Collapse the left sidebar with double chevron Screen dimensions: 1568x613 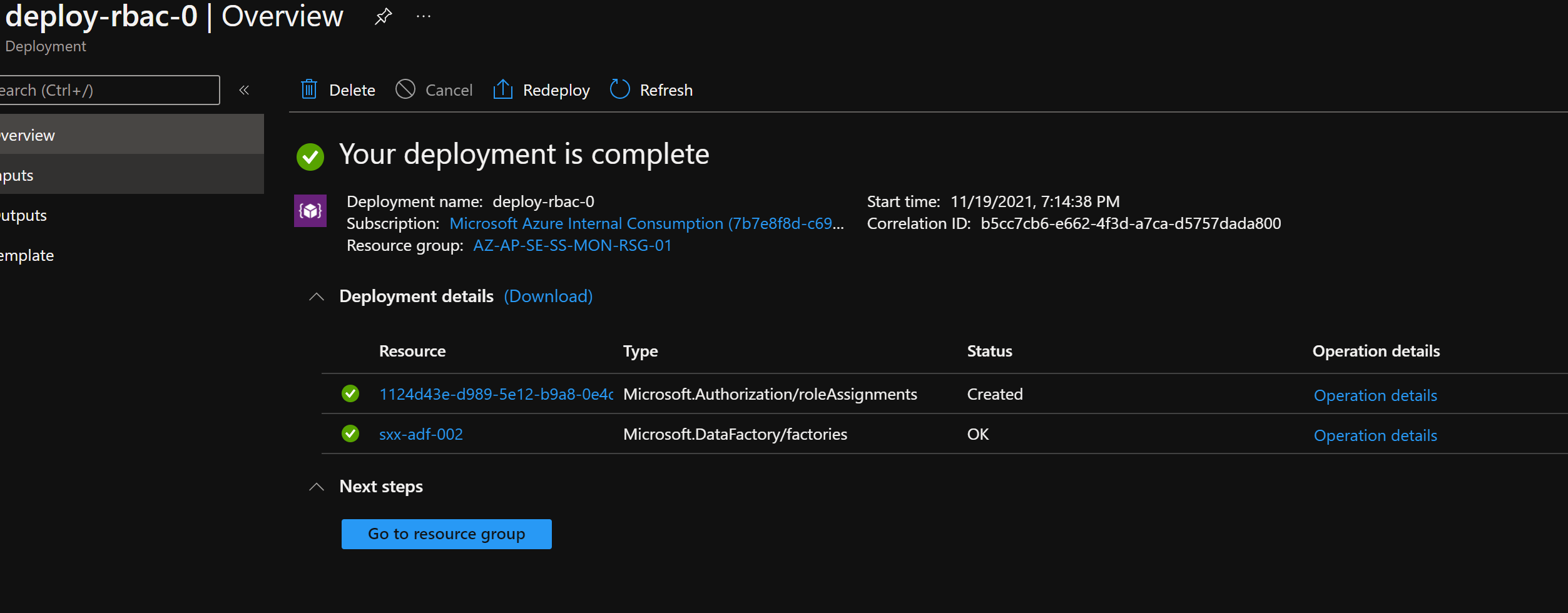[x=243, y=89]
